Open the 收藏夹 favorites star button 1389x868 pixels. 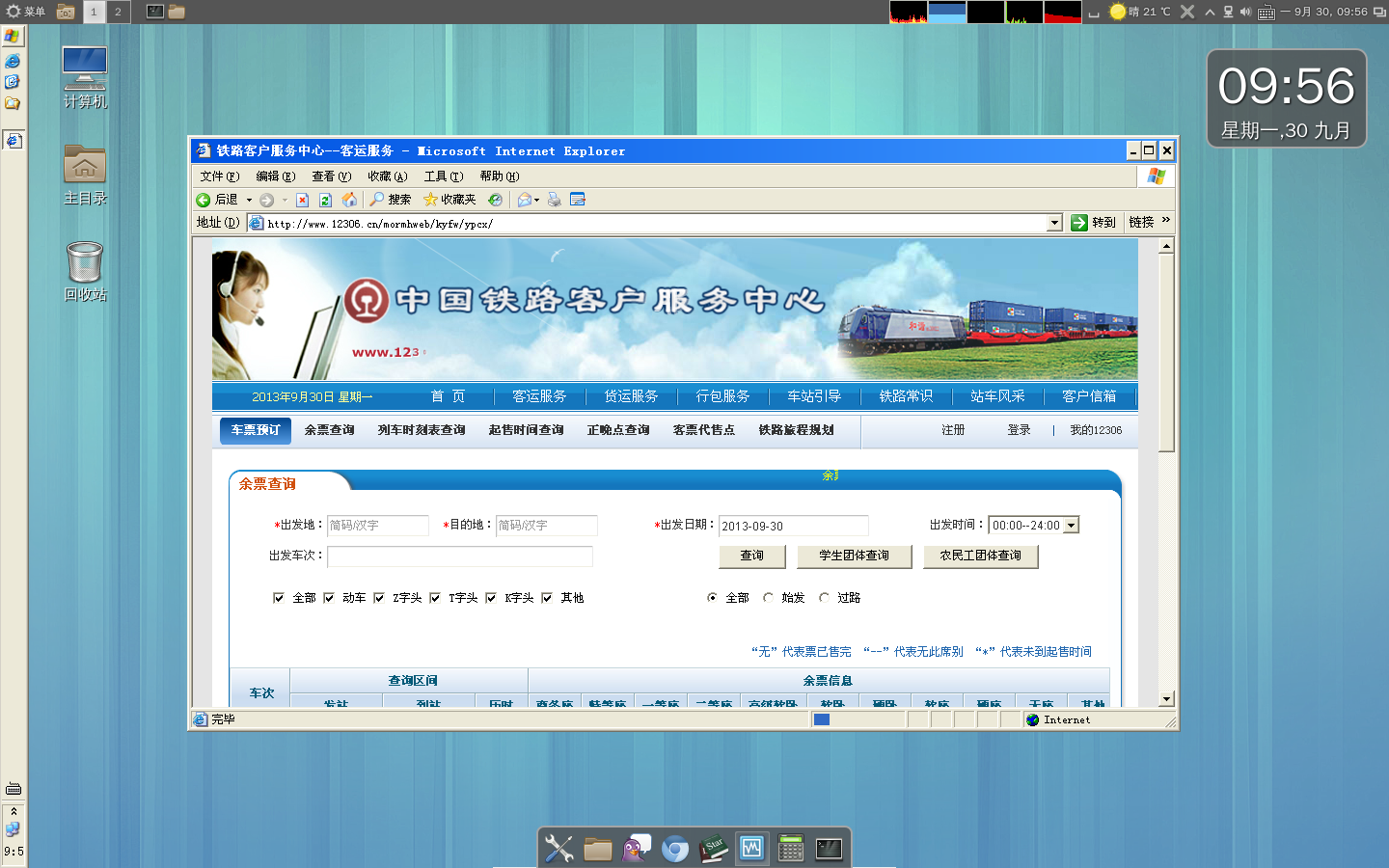(449, 200)
